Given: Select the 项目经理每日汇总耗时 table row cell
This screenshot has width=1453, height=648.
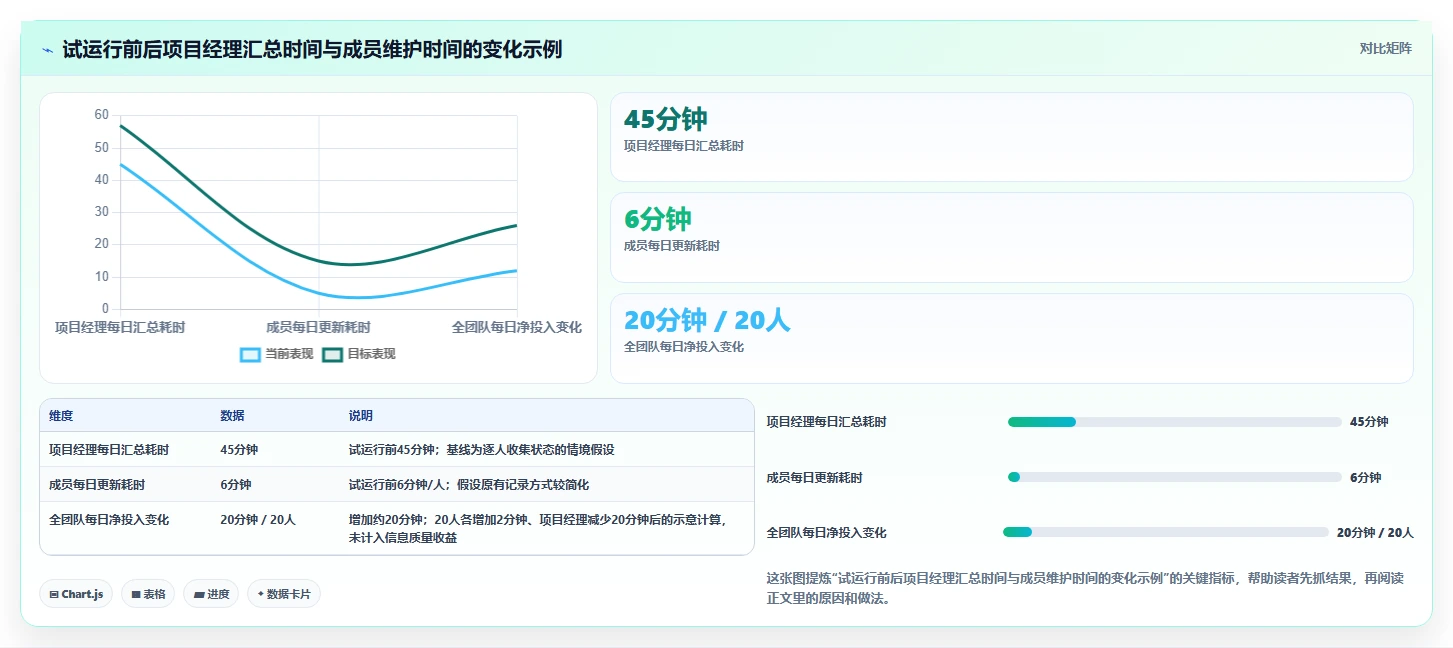Looking at the screenshot, I should point(109,450).
